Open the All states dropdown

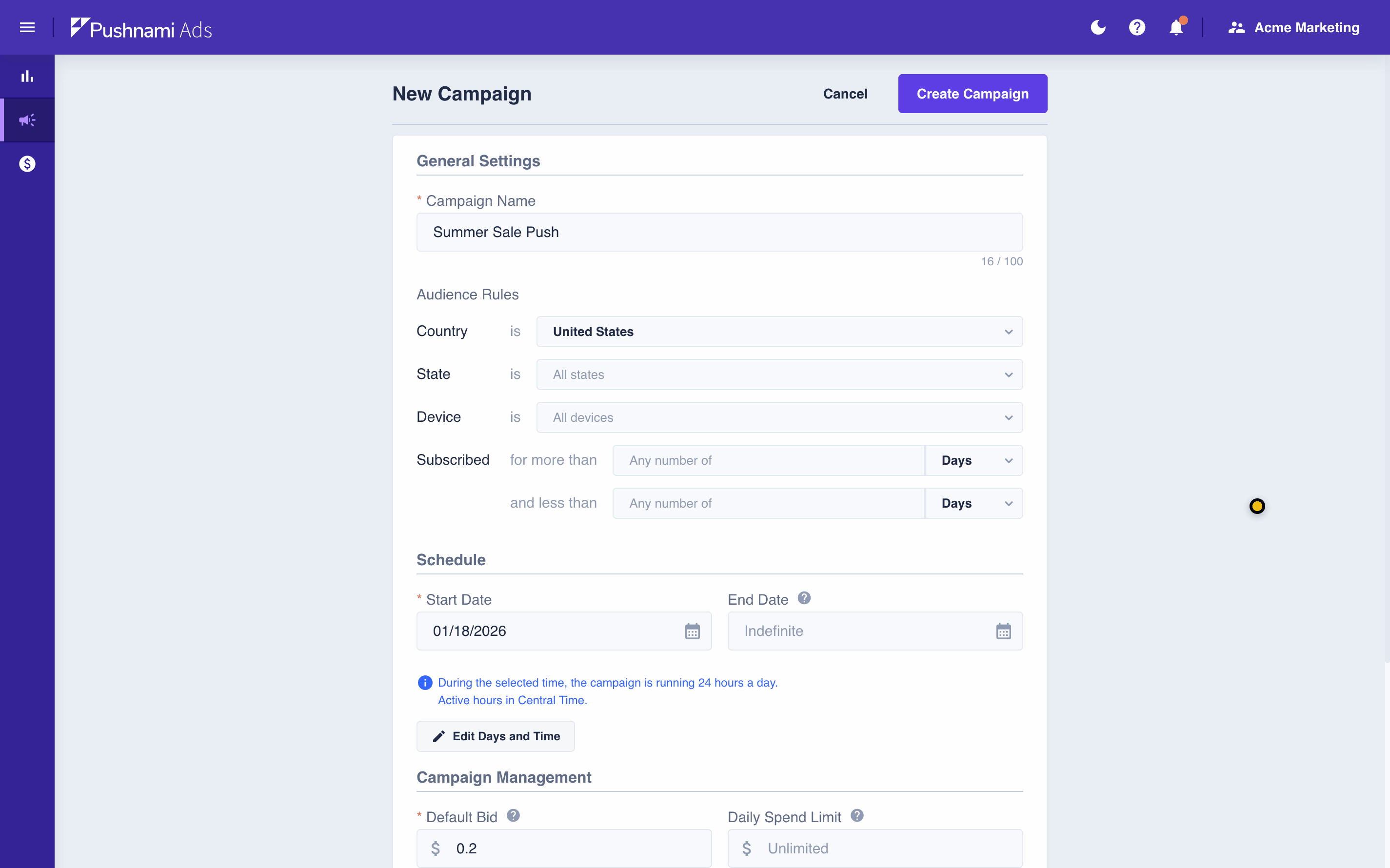(x=779, y=375)
